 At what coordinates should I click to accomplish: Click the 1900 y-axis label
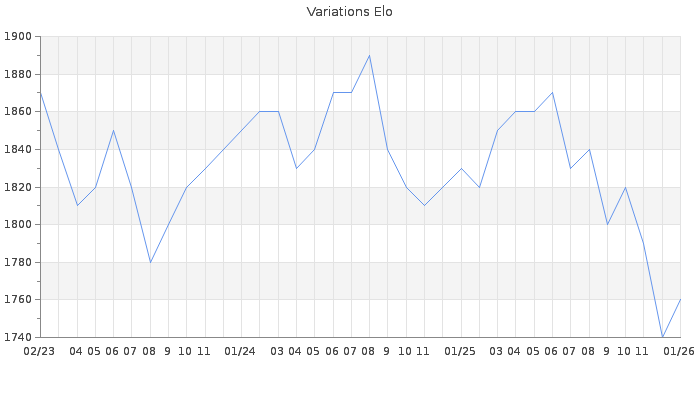point(18,37)
